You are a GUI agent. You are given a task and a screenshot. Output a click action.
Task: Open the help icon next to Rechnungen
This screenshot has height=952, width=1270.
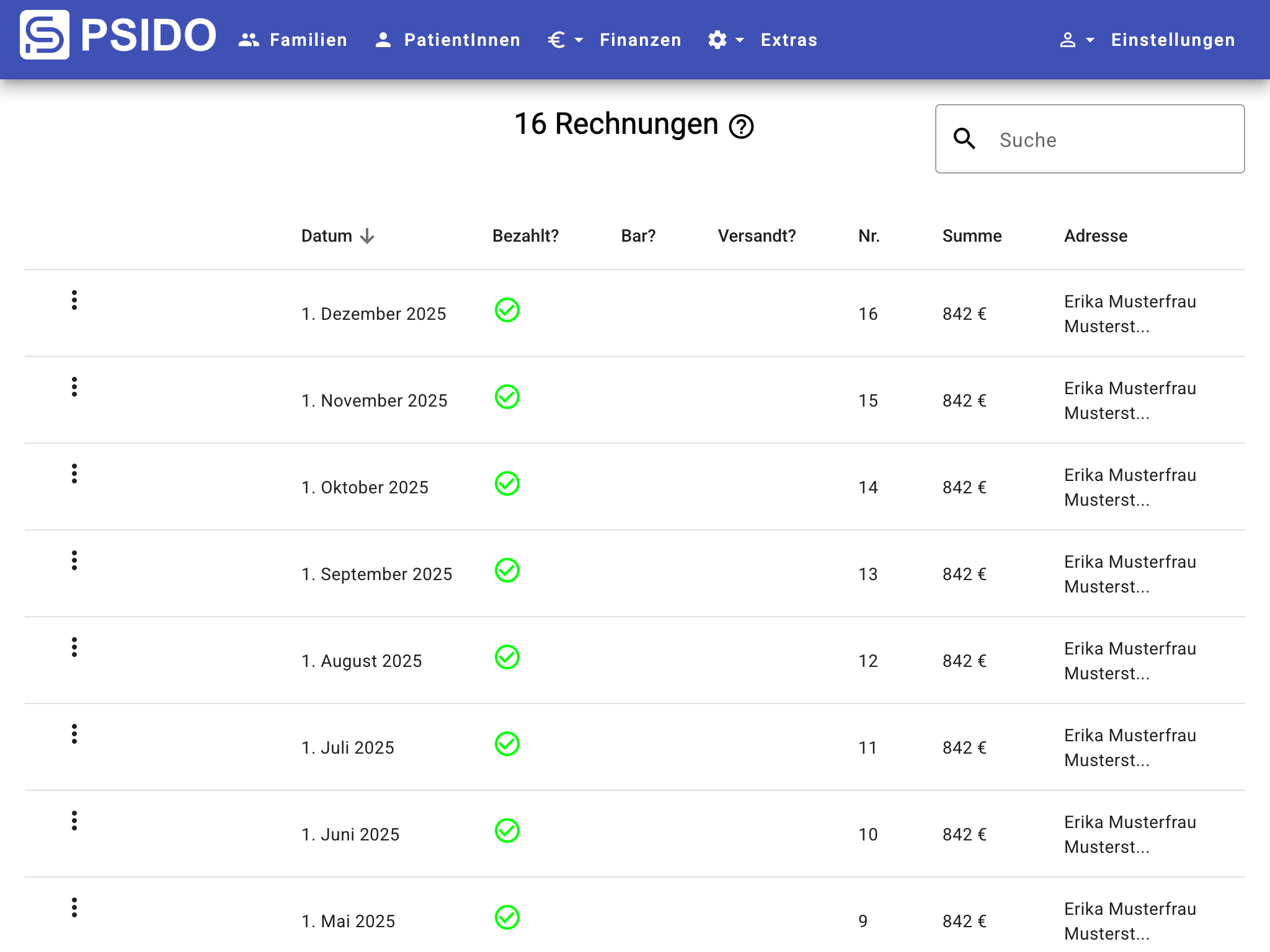coord(741,126)
